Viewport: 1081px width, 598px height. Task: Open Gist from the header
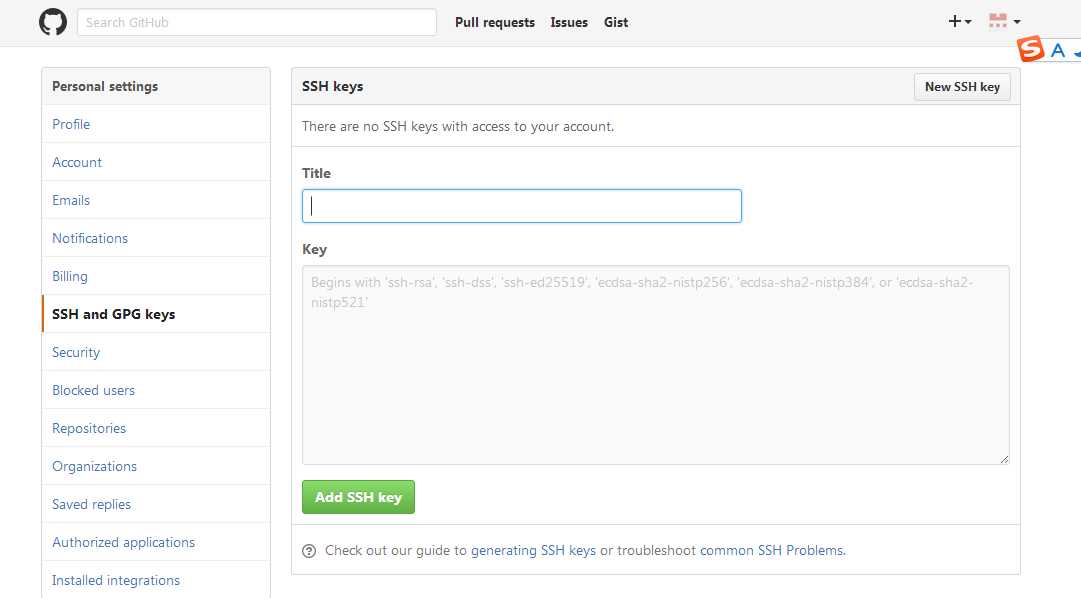pyautogui.click(x=616, y=22)
